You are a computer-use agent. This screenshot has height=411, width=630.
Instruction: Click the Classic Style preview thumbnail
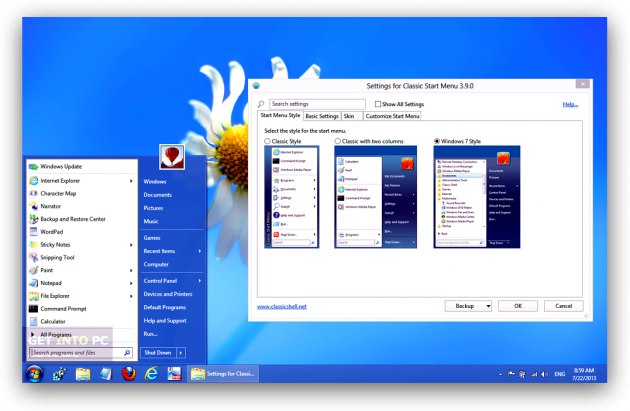[292, 197]
